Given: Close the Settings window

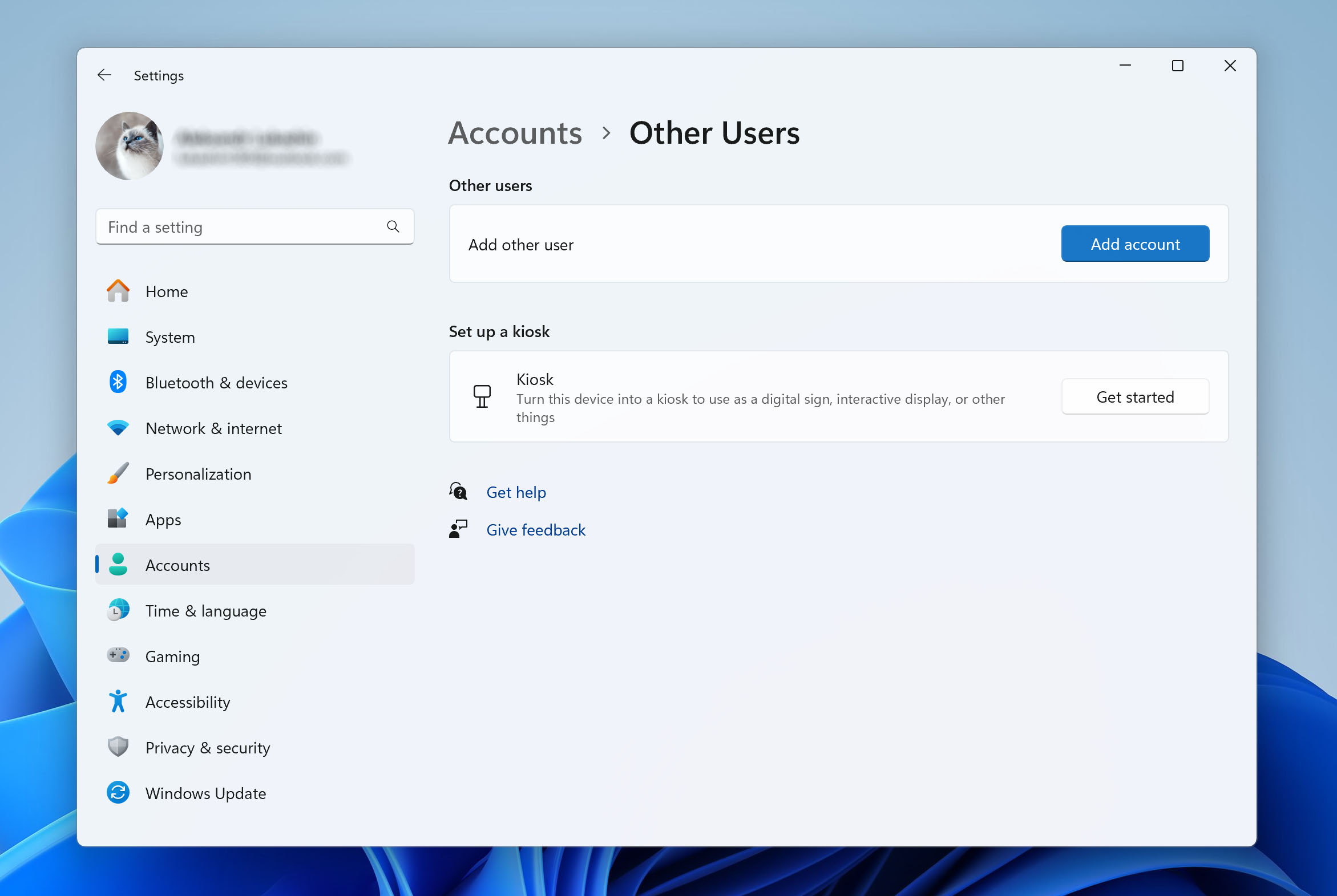Looking at the screenshot, I should (1230, 66).
